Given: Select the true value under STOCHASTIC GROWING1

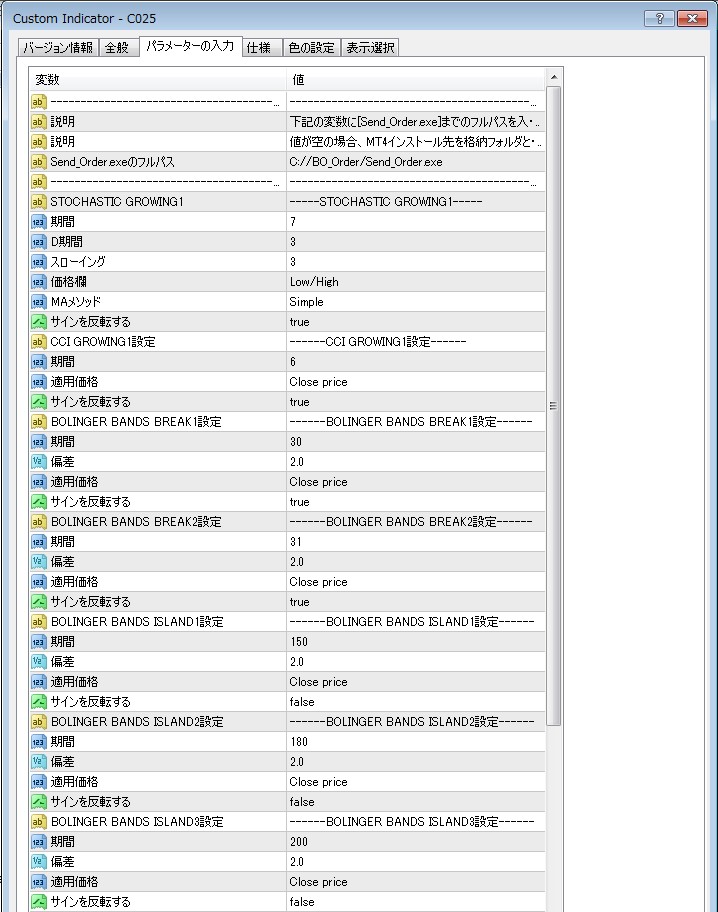Looking at the screenshot, I should [300, 322].
